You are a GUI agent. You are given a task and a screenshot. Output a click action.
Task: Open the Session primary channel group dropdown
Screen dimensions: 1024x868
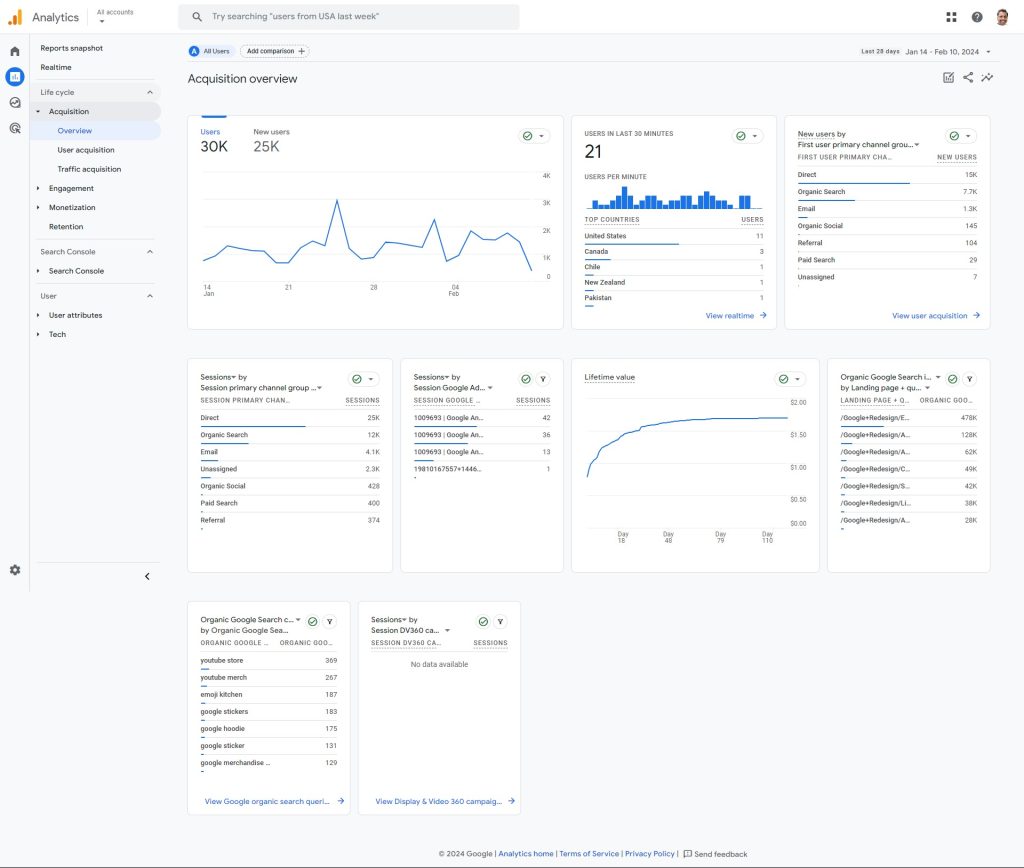(261, 388)
